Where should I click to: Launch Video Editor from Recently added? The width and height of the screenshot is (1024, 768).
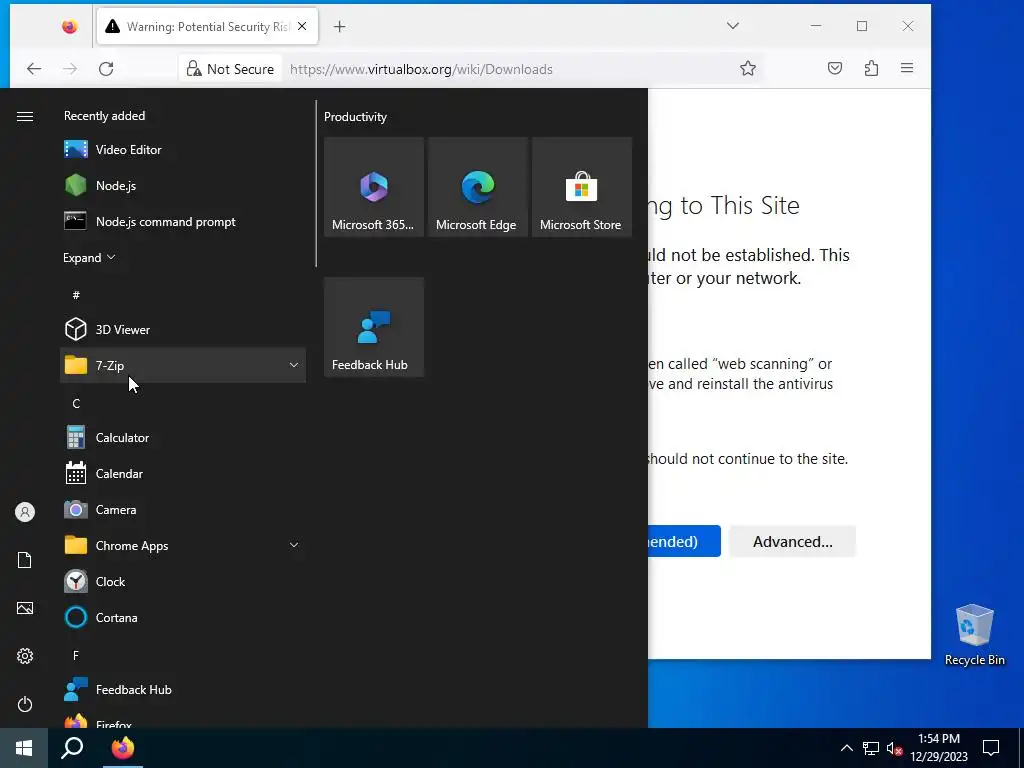click(x=183, y=150)
